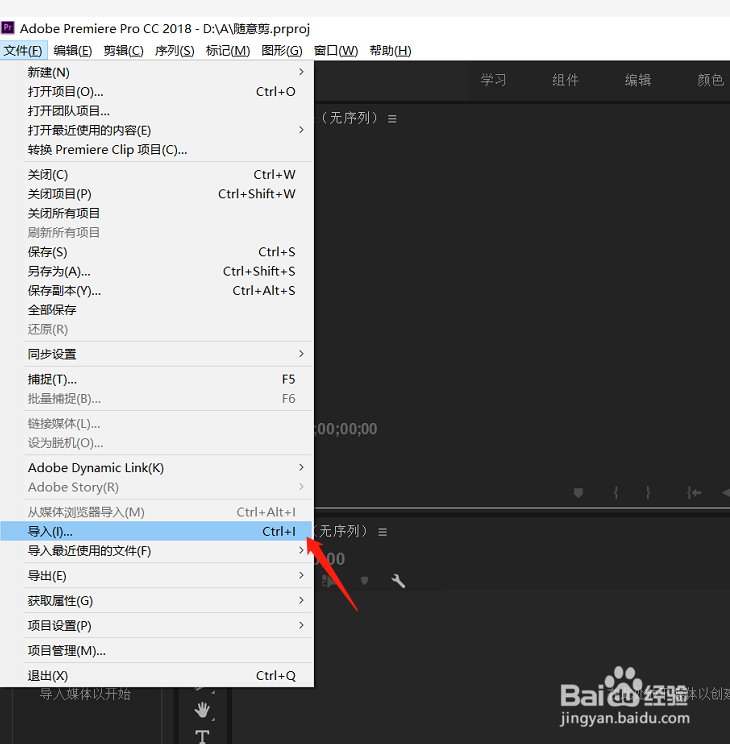This screenshot has height=744, width=730.
Task: Open the 标记(M) menu
Action: pos(228,50)
